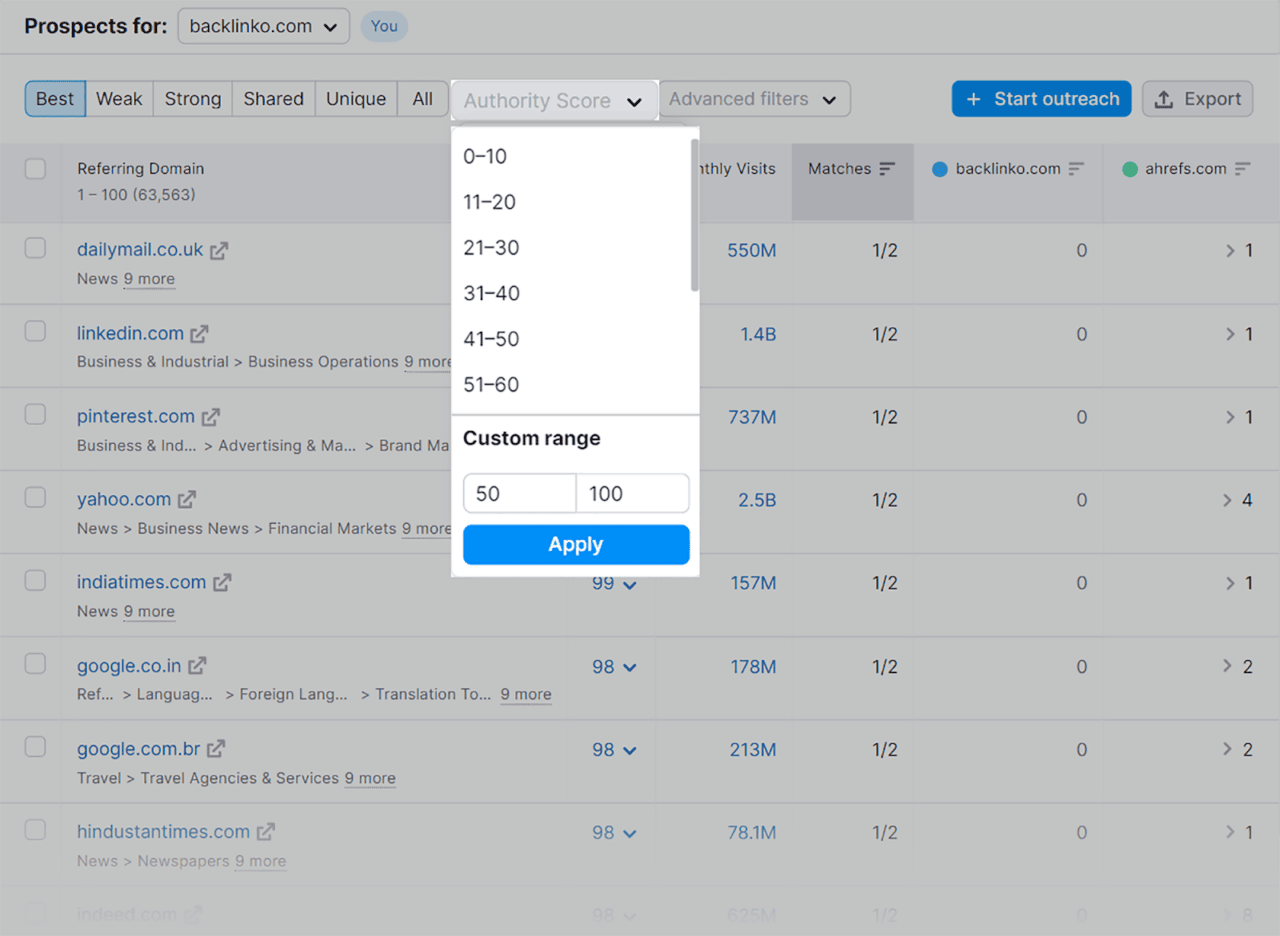
Task: Click the external link icon beside pinterest.com
Action: pos(211,415)
